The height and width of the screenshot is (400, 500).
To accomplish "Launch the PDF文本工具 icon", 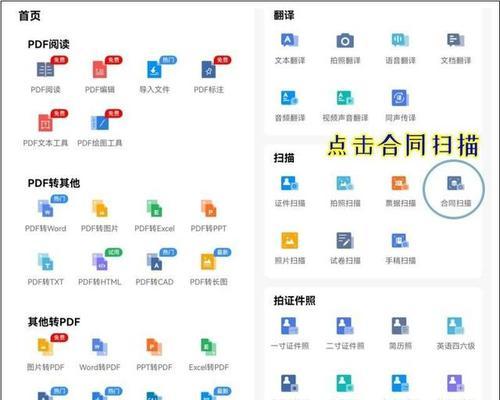I will click(x=45, y=123).
